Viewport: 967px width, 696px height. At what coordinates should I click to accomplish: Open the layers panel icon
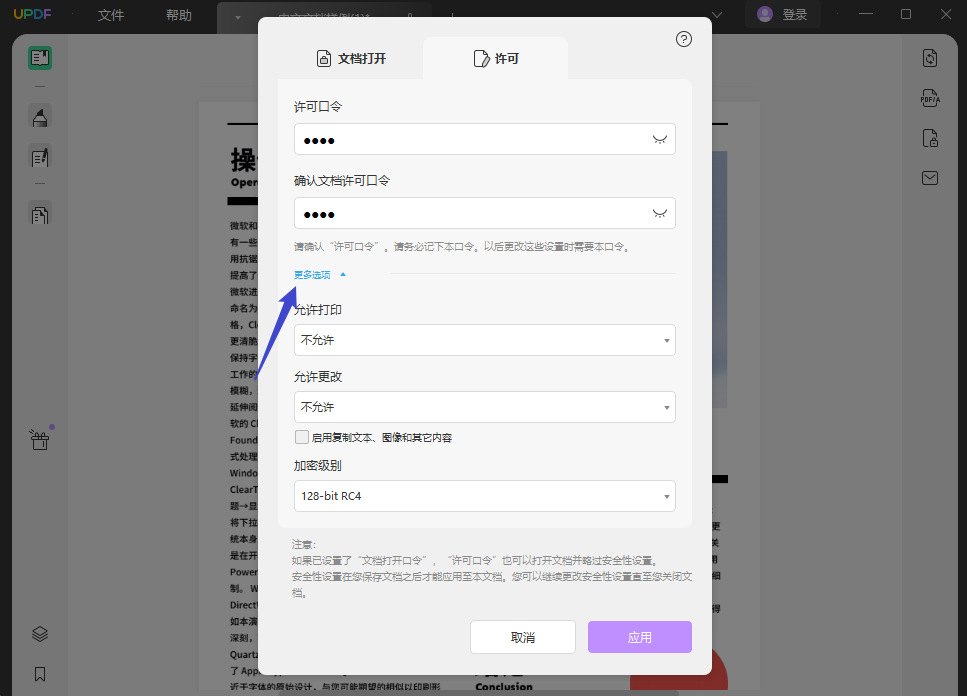[40, 634]
